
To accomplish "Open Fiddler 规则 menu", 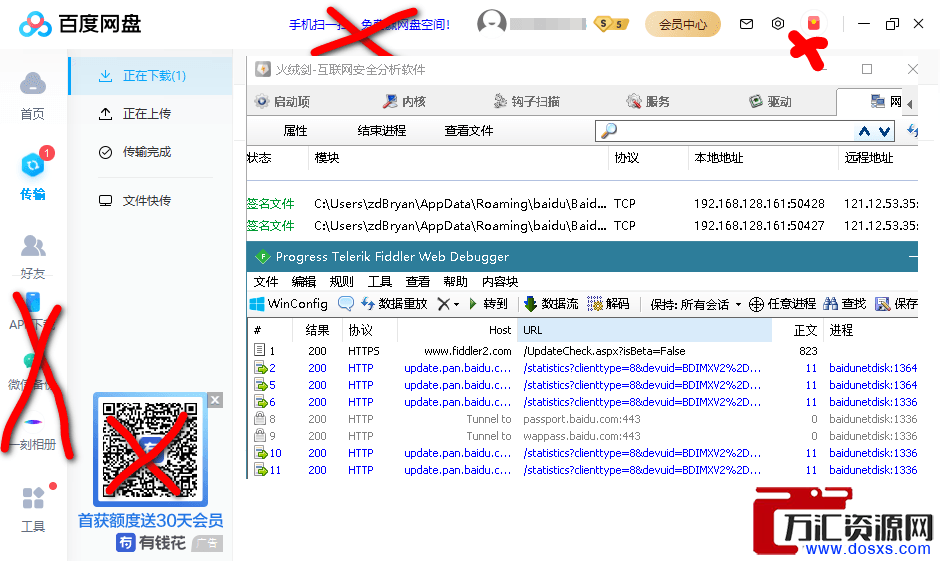I will click(x=342, y=282).
